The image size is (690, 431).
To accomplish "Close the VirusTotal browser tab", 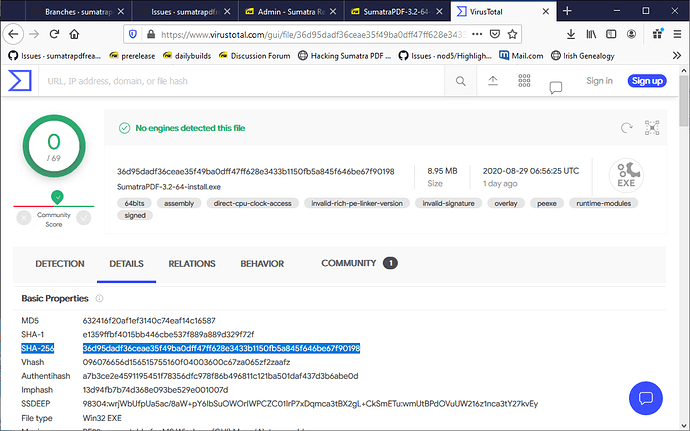I will 546,11.
